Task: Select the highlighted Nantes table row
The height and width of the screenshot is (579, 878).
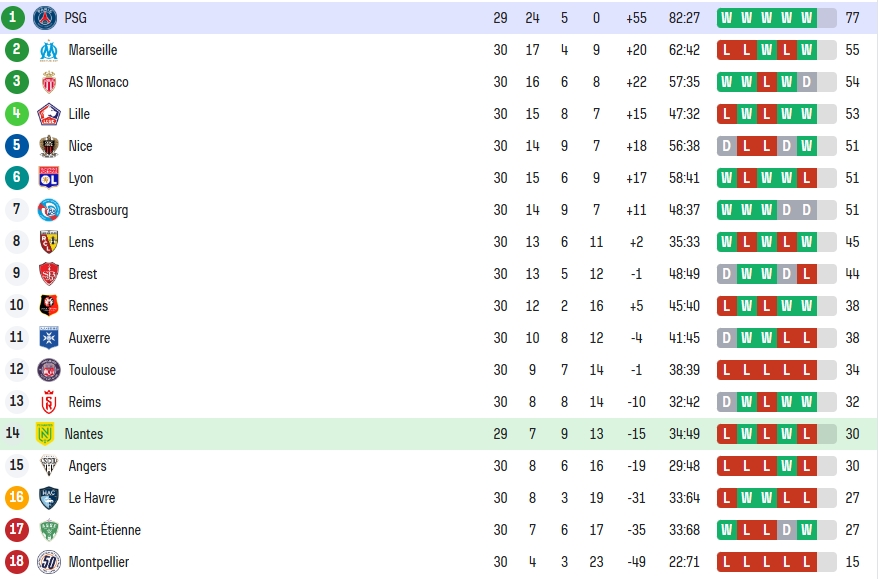Action: pos(439,433)
